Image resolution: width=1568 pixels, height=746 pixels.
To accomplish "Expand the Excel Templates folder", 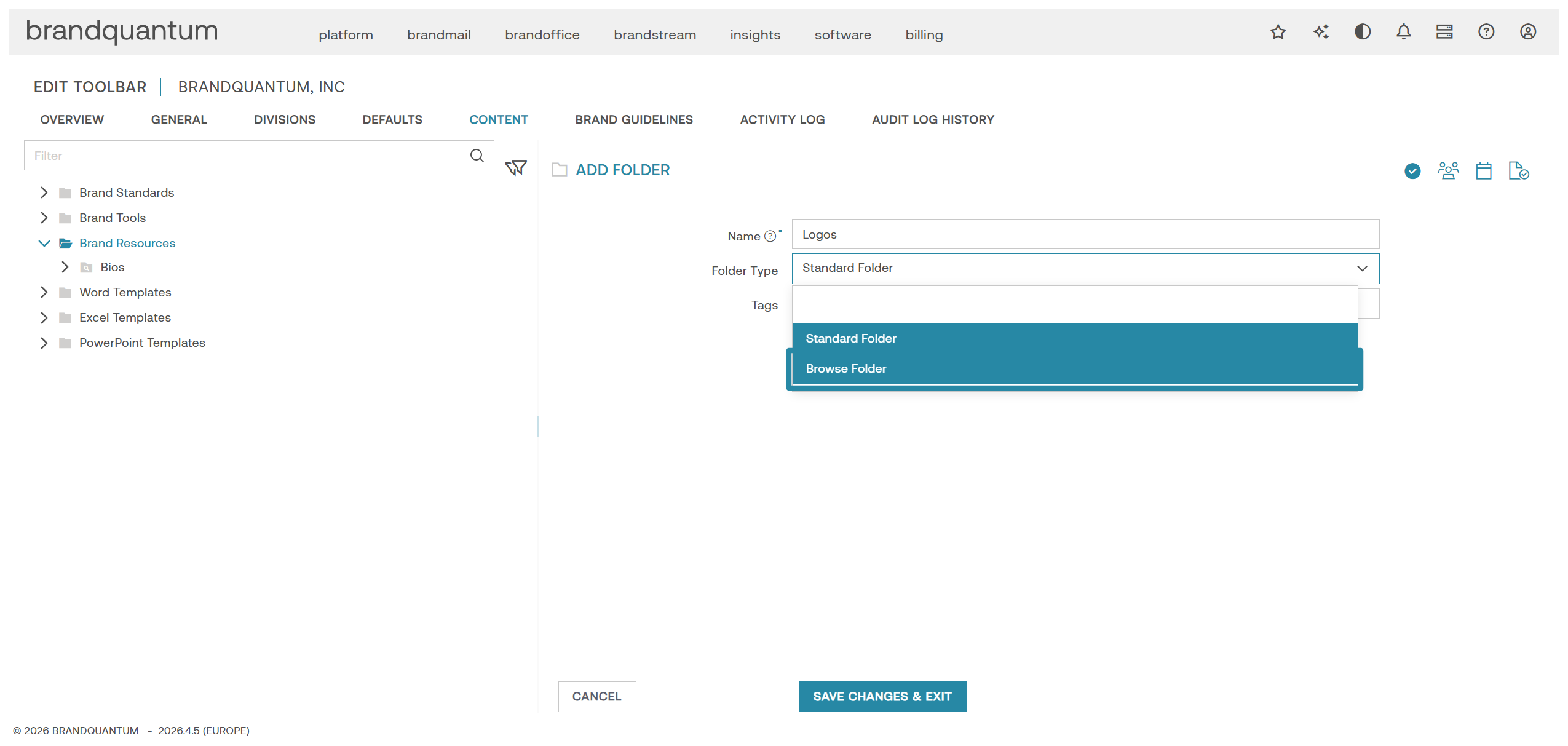I will (44, 317).
